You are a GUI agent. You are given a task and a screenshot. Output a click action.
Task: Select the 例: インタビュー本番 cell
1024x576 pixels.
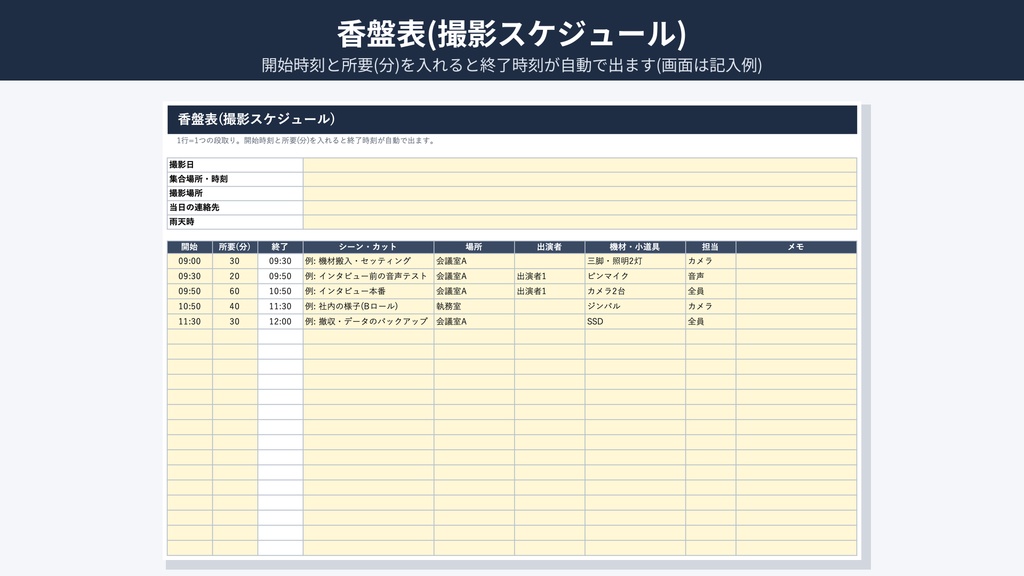(x=368, y=291)
